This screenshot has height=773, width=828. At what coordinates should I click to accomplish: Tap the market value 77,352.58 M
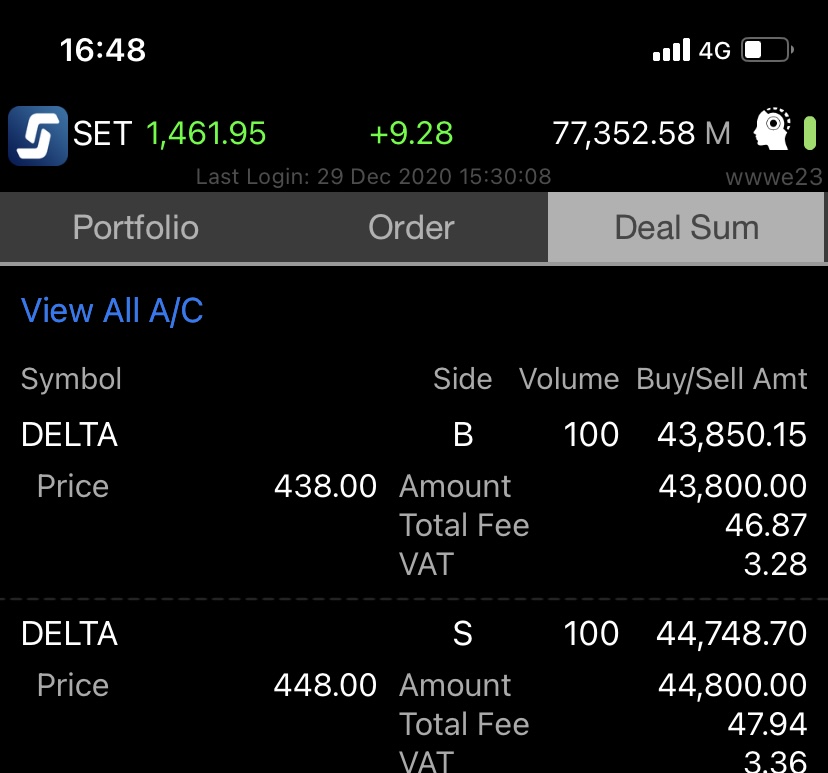[641, 133]
